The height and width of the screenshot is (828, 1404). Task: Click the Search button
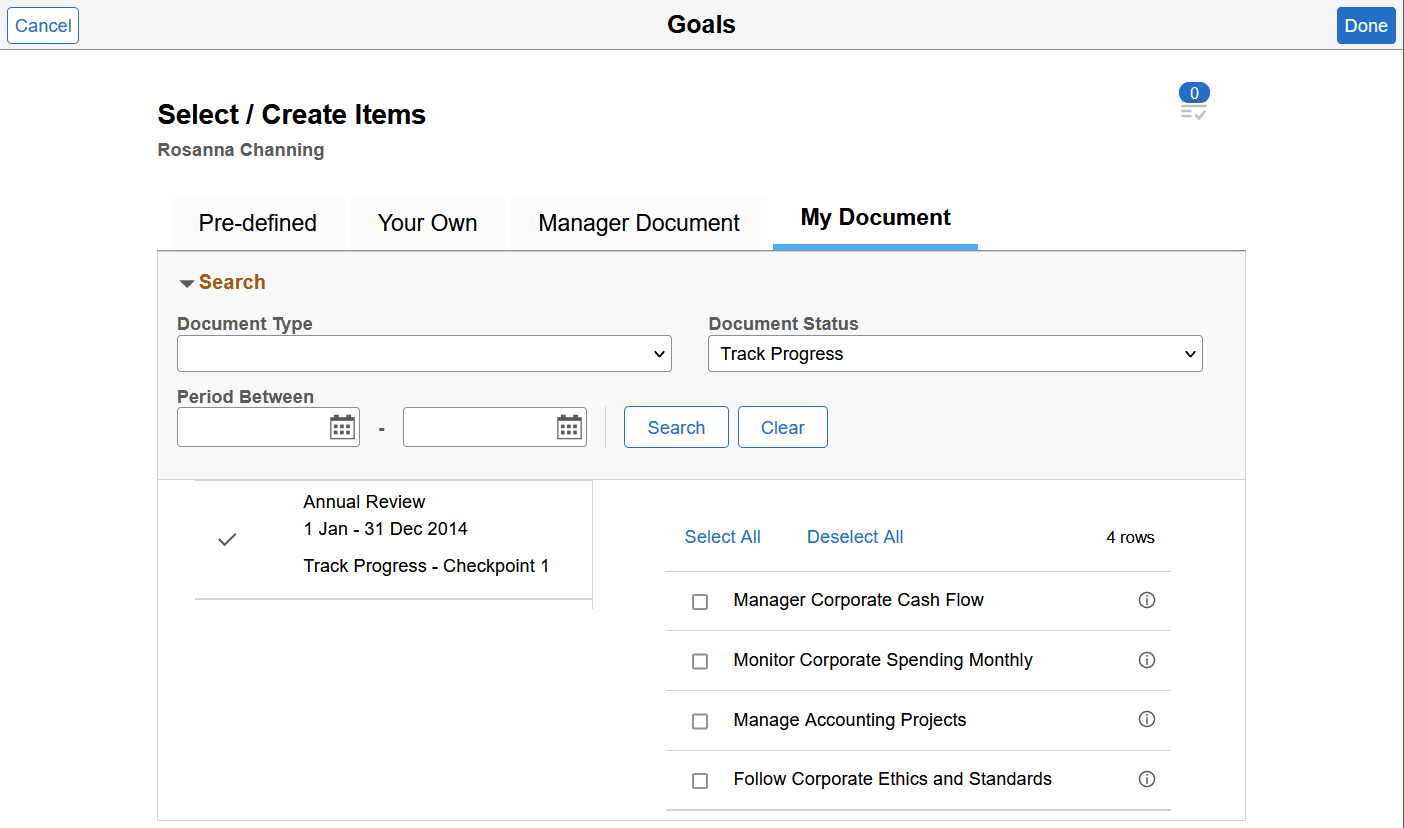pyautogui.click(x=676, y=427)
